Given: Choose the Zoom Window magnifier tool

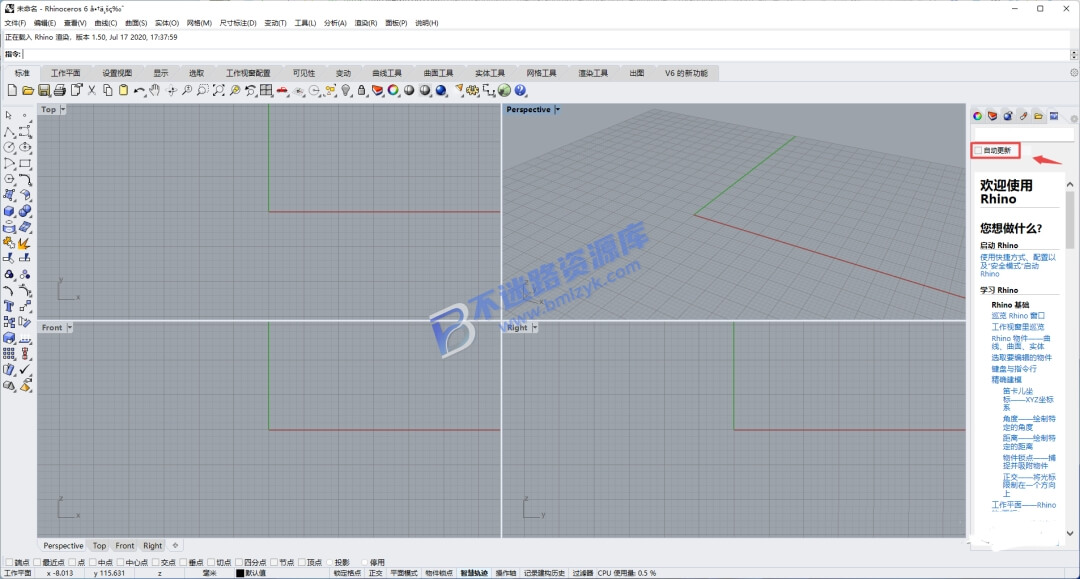Looking at the screenshot, I should click(202, 90).
